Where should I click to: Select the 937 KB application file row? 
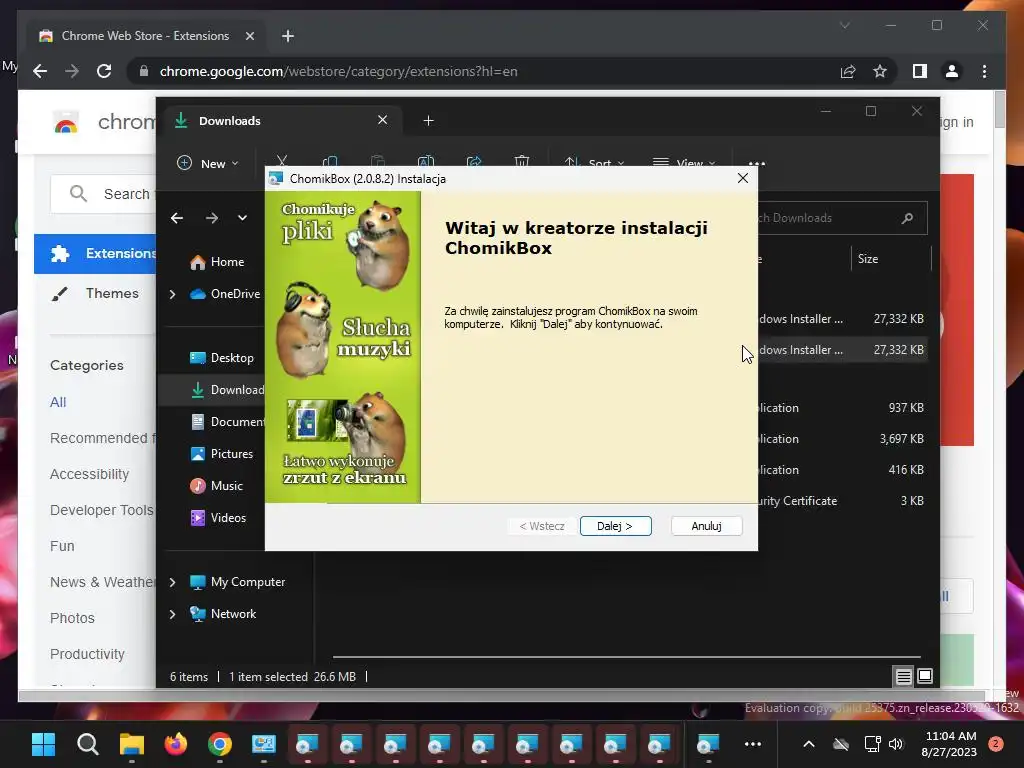coord(842,408)
